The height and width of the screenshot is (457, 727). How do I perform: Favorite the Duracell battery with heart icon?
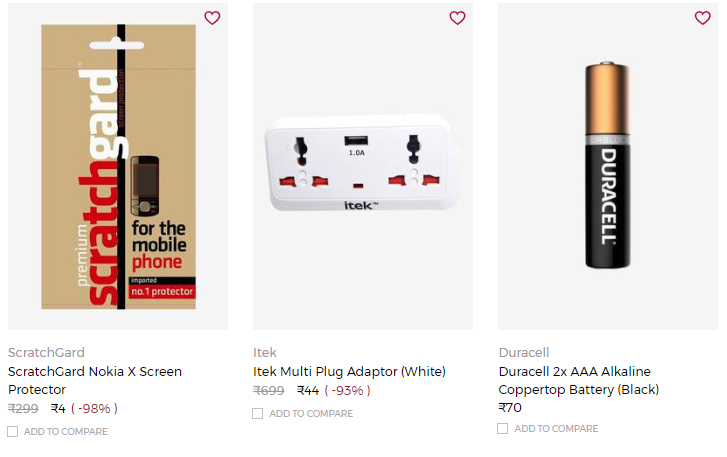pos(702,18)
